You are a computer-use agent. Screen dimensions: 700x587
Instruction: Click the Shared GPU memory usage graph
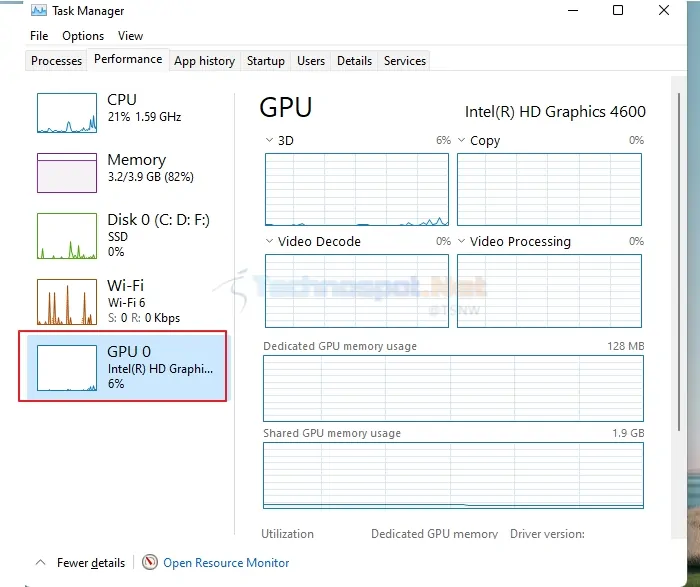click(x=453, y=475)
